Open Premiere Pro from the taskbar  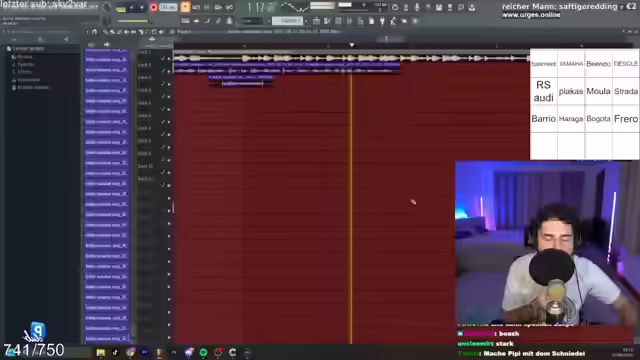[x=144, y=352]
